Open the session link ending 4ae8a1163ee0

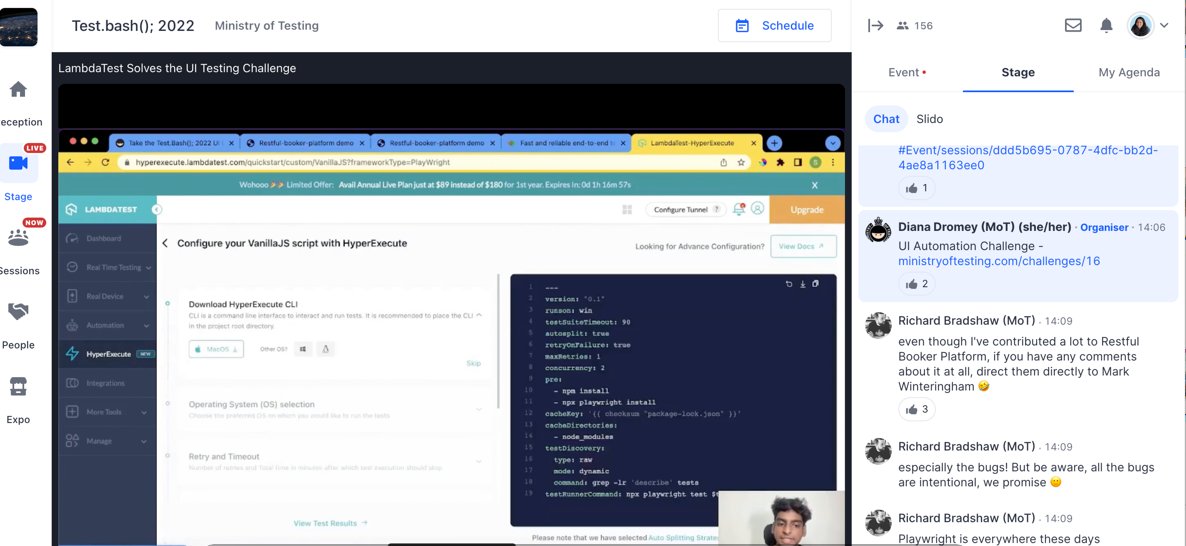point(1027,158)
